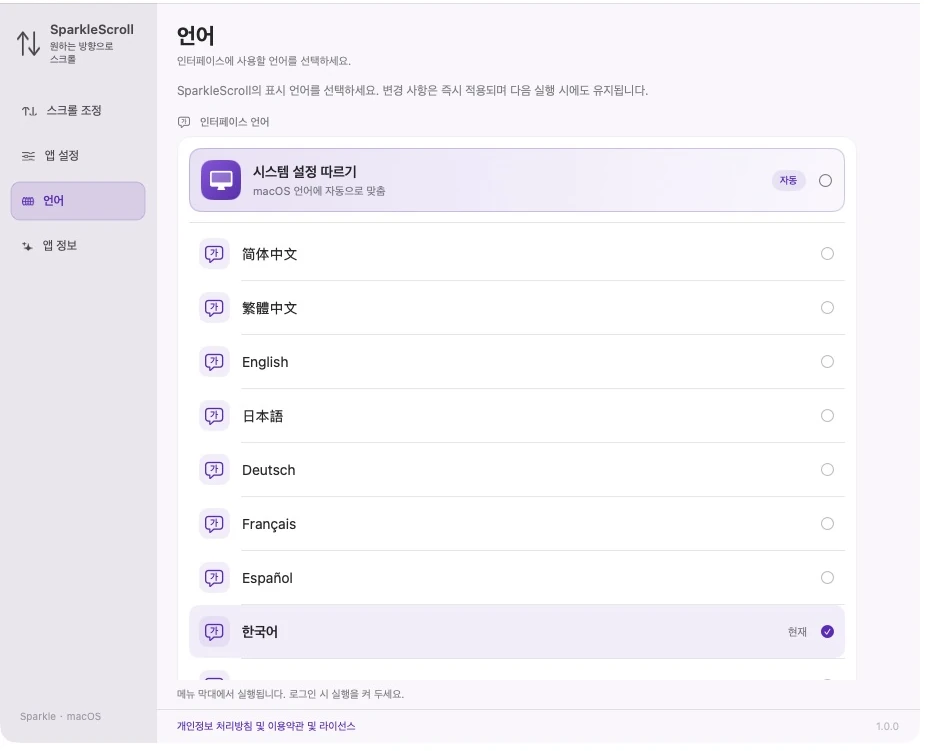
Task: Click the 日本語 language label
Action: [263, 416]
